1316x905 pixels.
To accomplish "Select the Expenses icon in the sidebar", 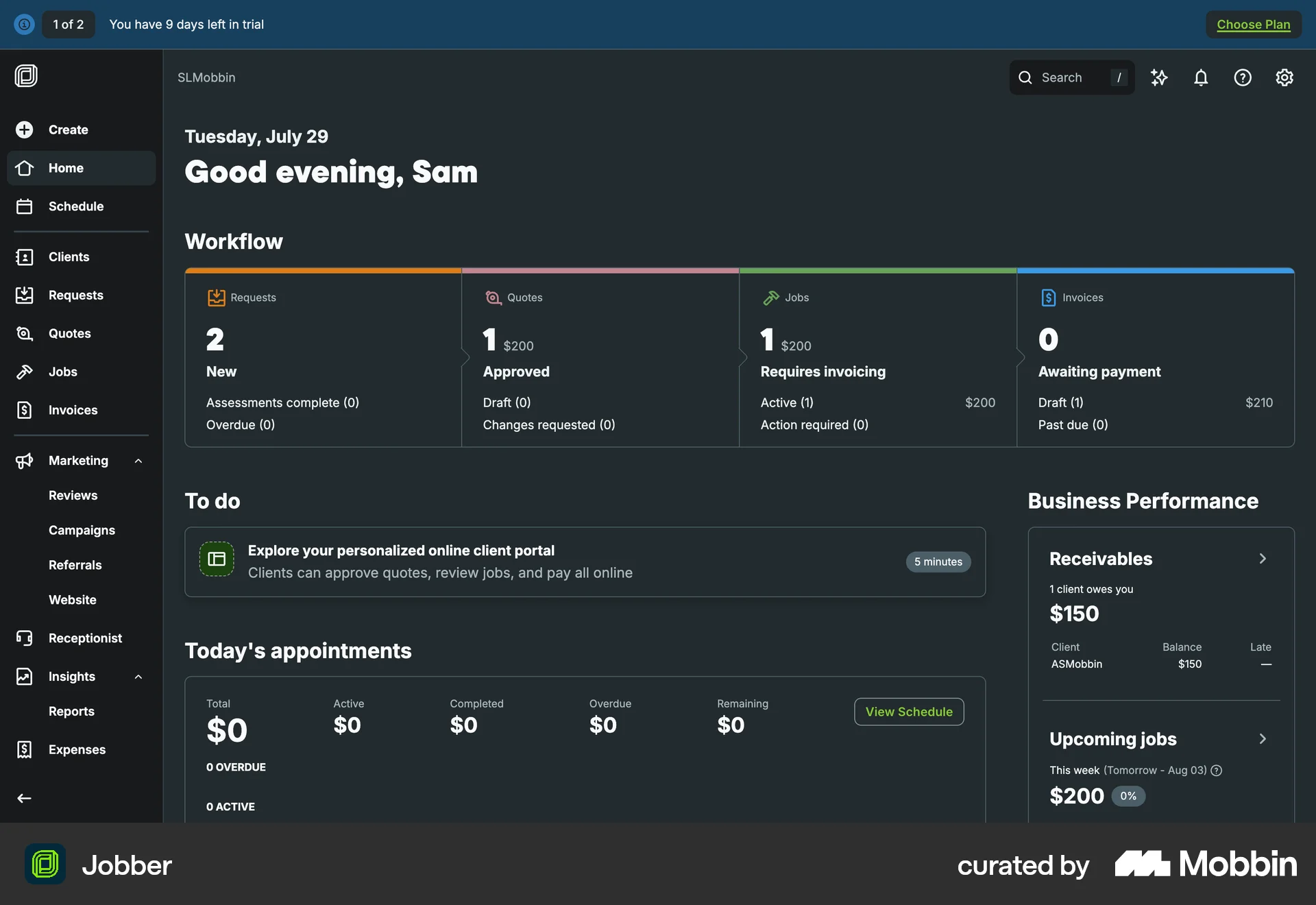I will tap(24, 749).
